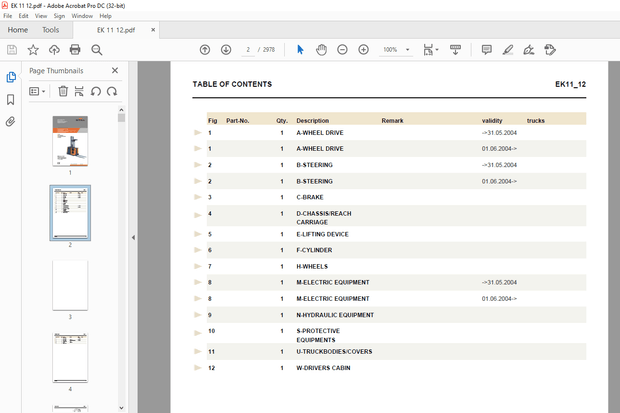Go to previous page arrow

[205, 49]
